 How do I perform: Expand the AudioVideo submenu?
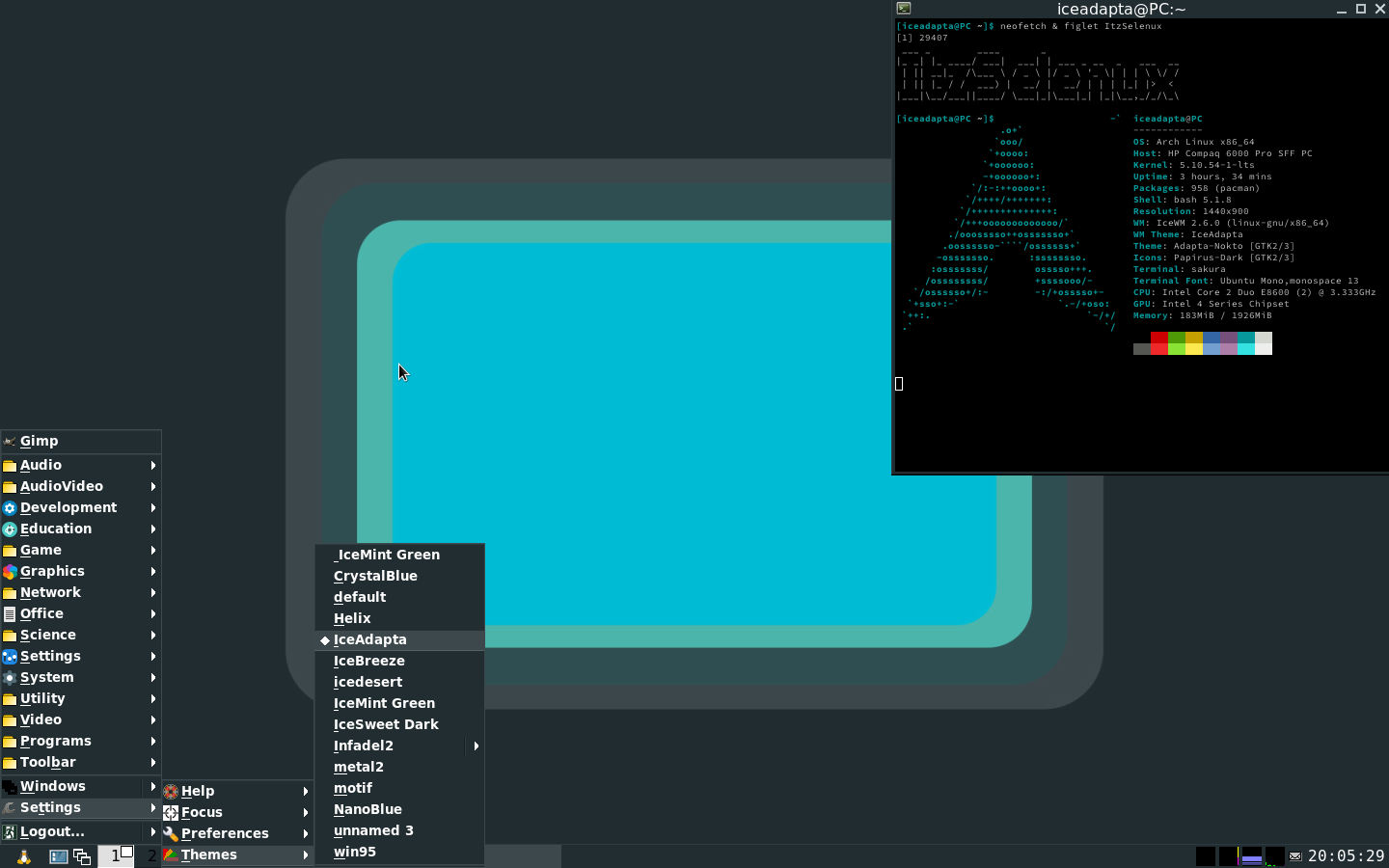(x=81, y=486)
